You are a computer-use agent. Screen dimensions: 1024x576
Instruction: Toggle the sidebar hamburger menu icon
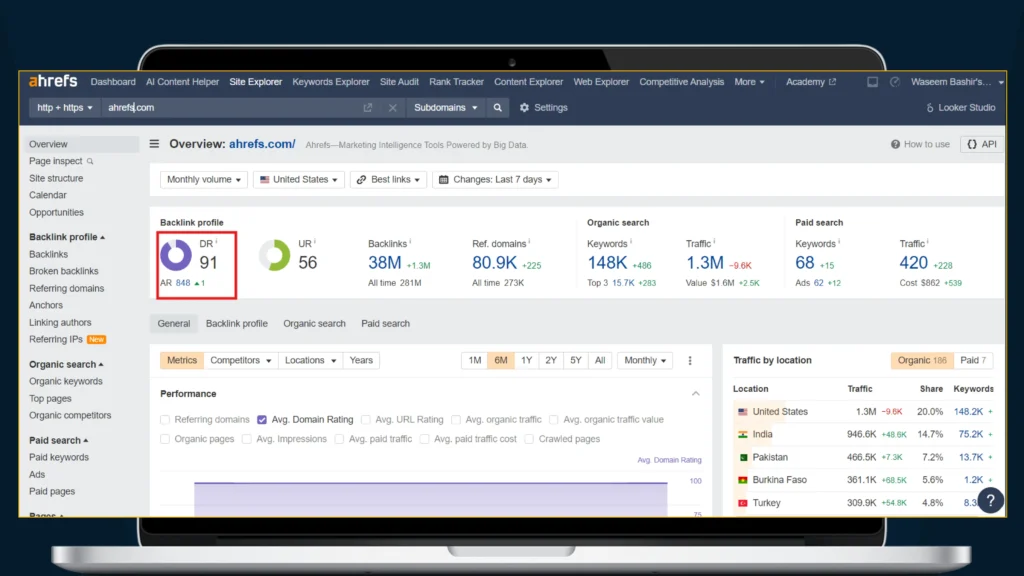pyautogui.click(x=154, y=144)
